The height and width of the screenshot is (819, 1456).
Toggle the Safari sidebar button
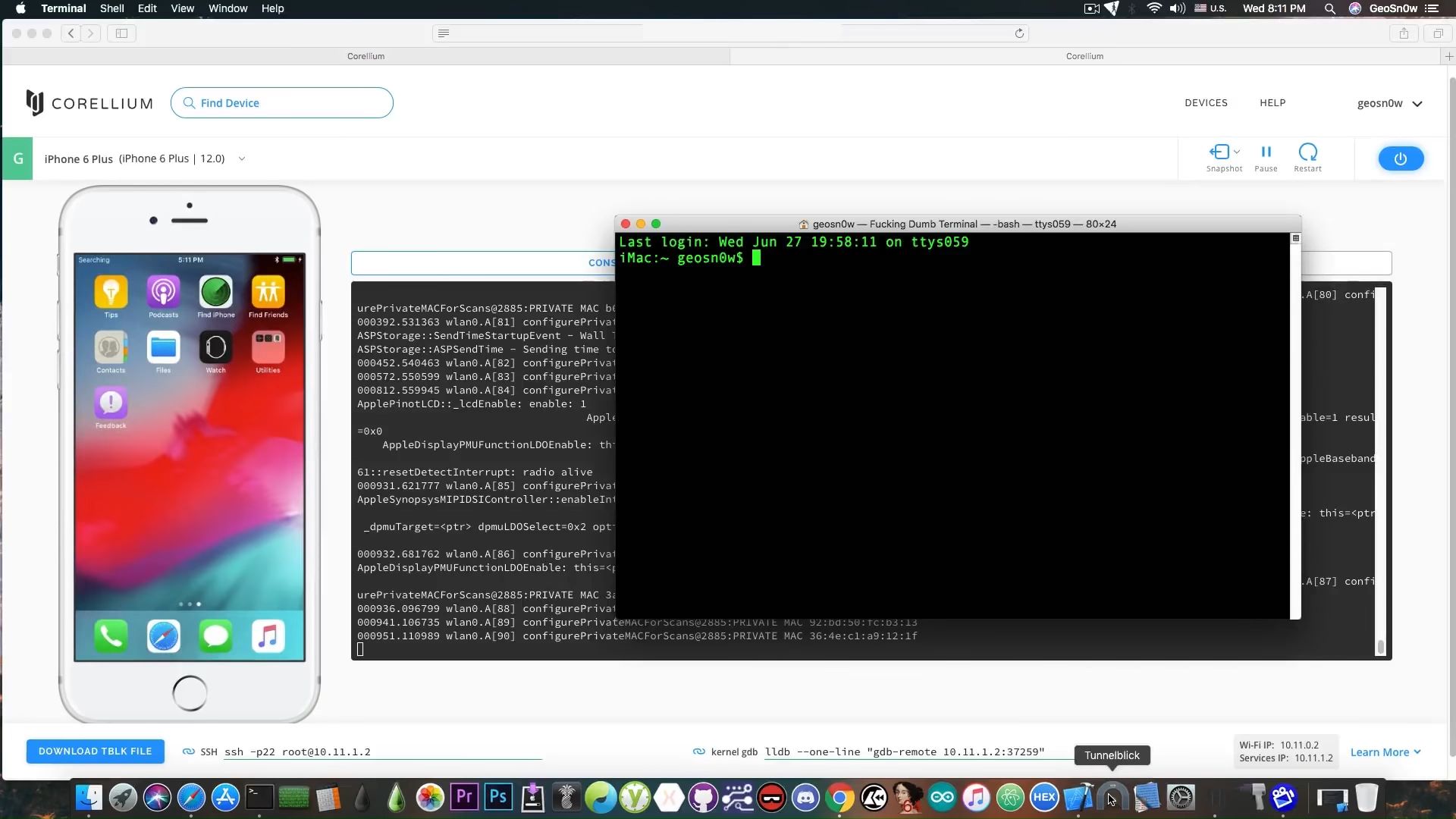(121, 33)
